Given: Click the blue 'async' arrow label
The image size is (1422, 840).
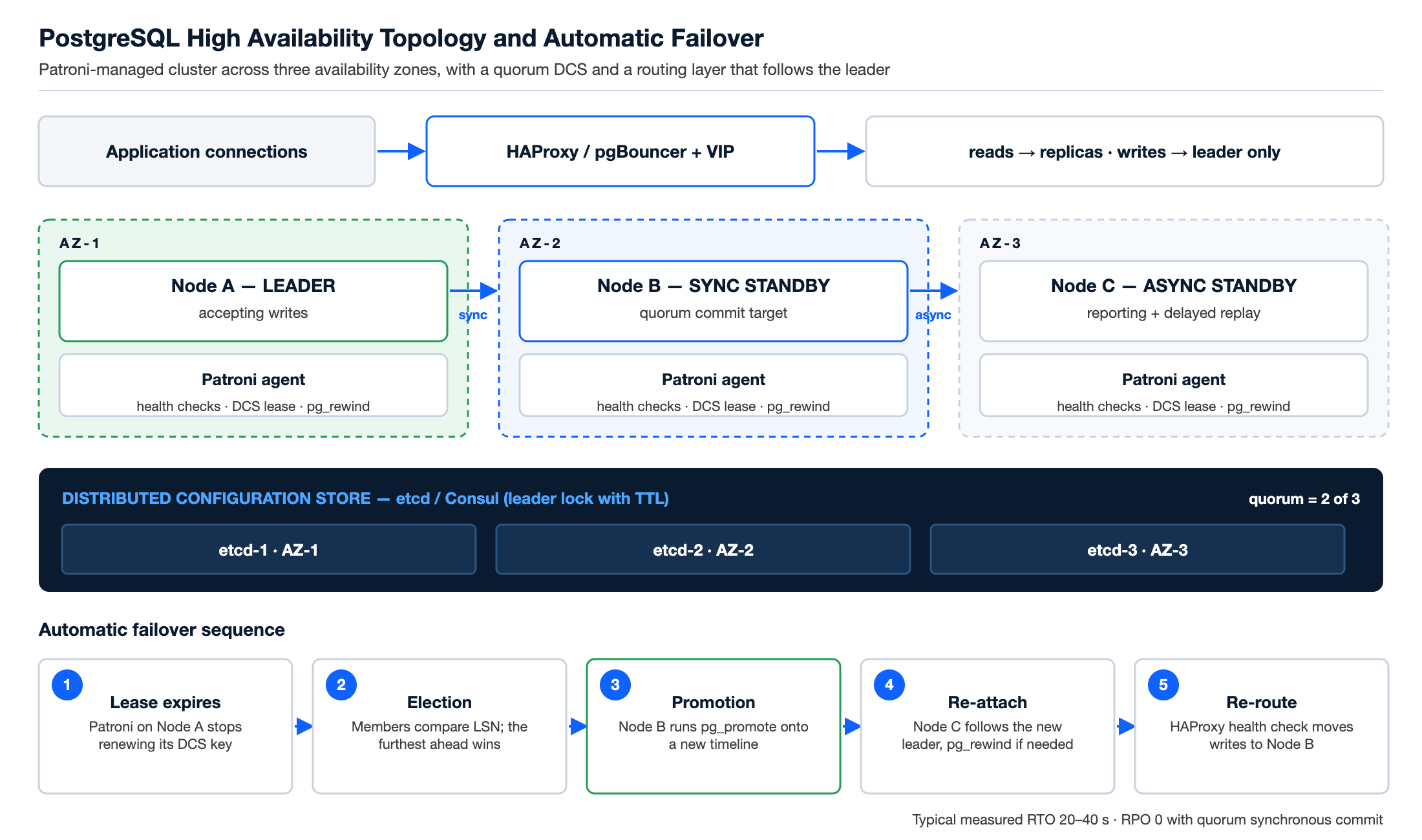Looking at the screenshot, I should (933, 315).
